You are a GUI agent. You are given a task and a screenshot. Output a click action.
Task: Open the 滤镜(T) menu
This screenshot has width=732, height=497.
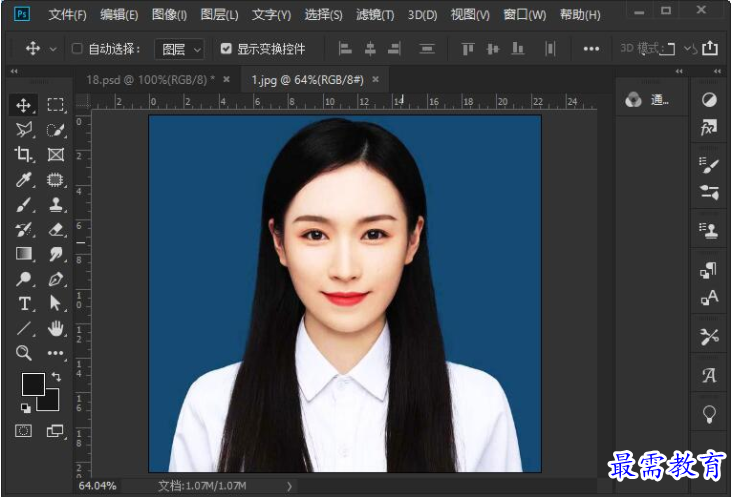(375, 15)
